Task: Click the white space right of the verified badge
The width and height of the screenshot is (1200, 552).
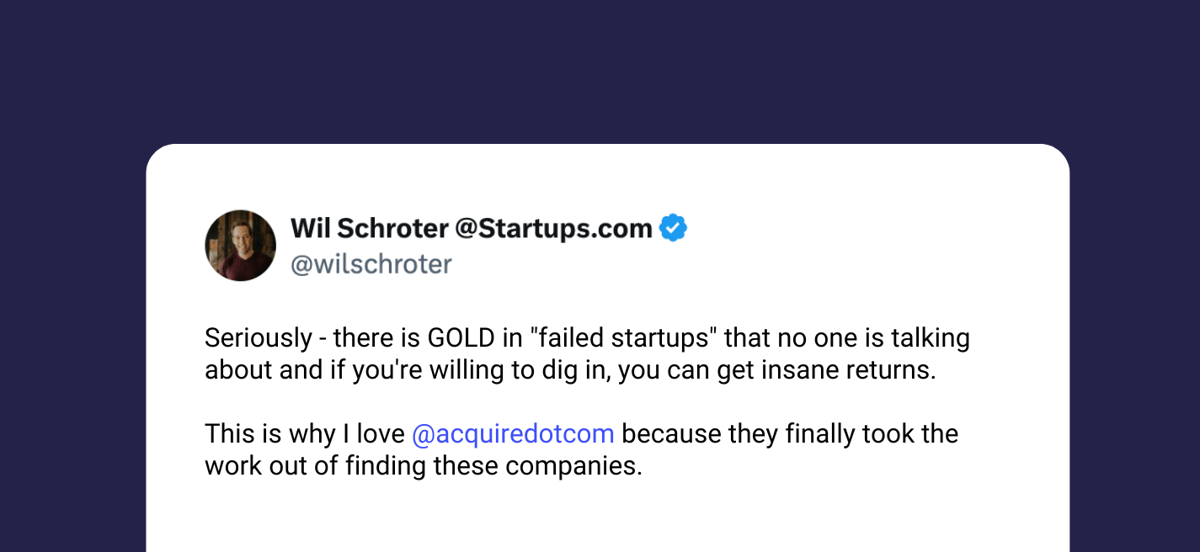Action: [870, 230]
